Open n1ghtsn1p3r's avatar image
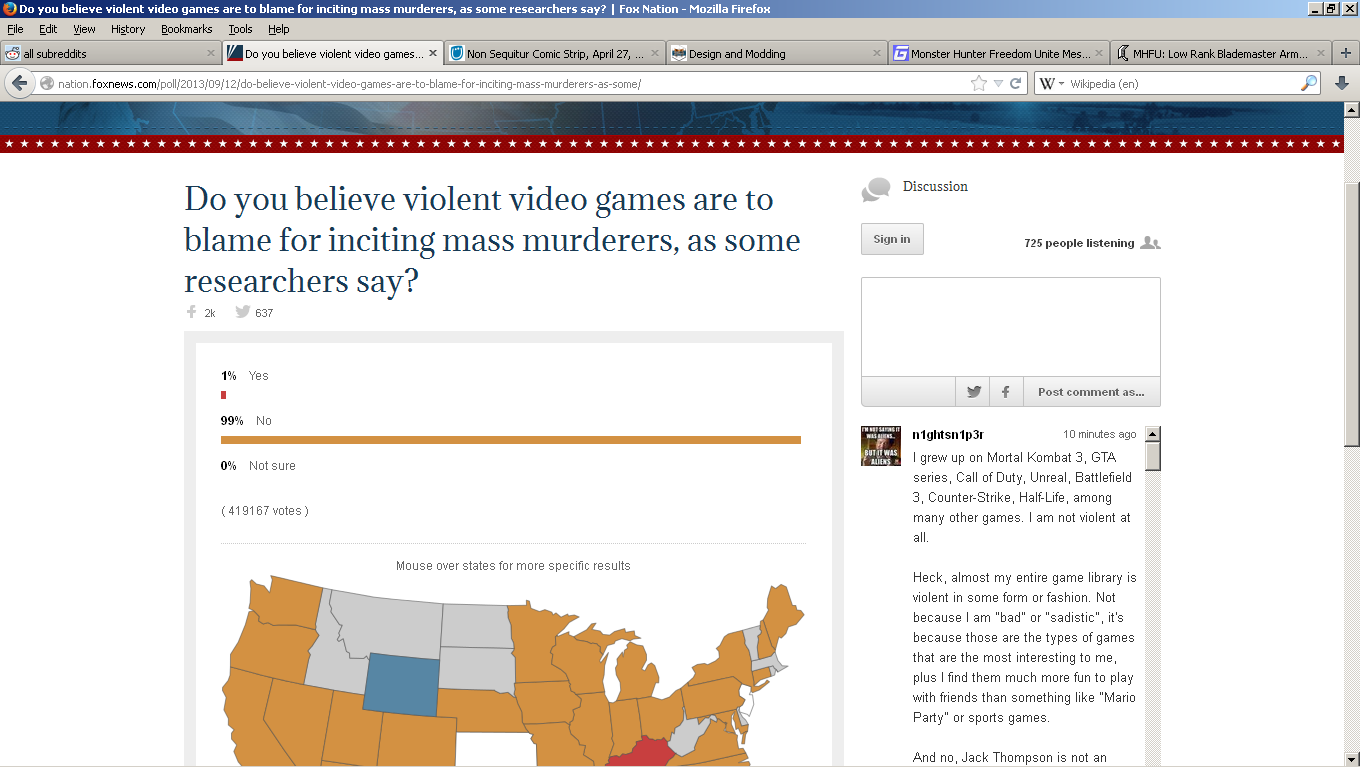The image size is (1360, 768). 881,446
